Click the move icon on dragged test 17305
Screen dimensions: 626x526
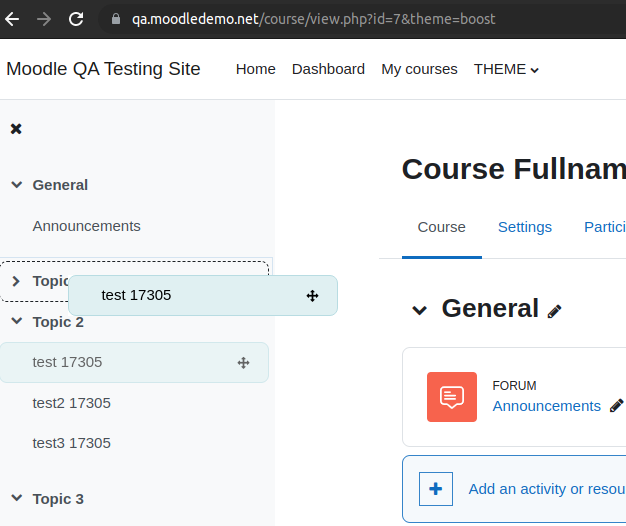312,296
